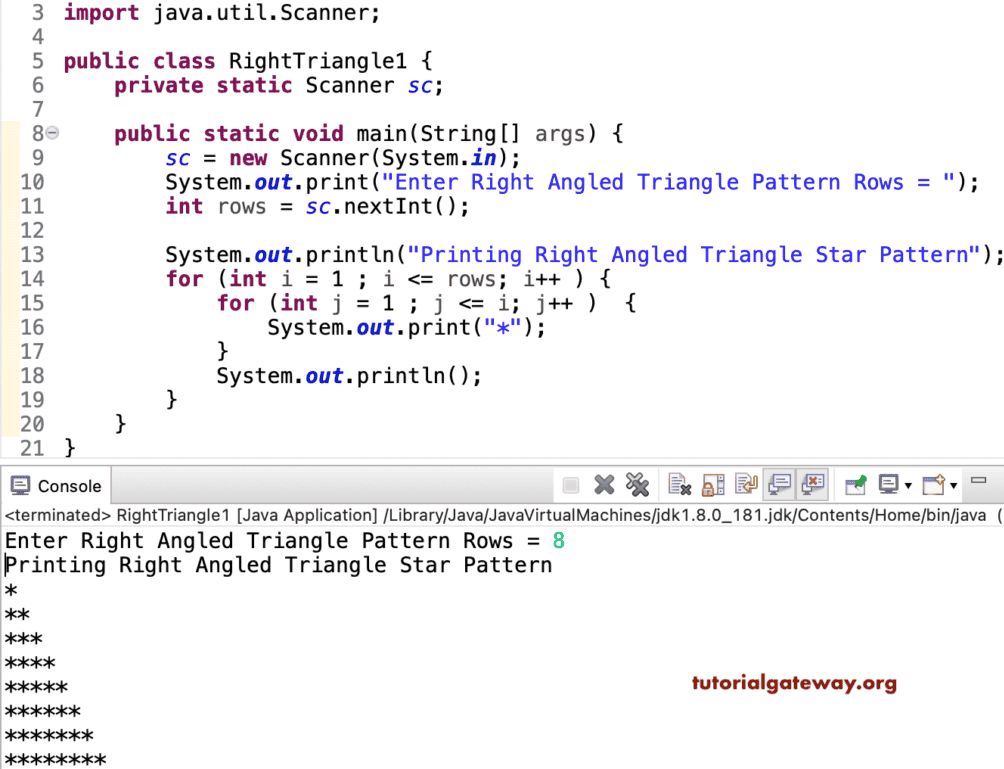Select the Display Selected Console icon
Image resolution: width=1004 pixels, height=769 pixels.
click(889, 484)
